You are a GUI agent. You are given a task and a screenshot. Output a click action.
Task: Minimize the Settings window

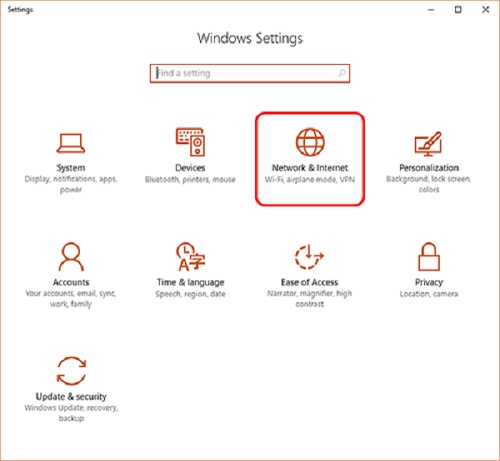click(x=431, y=10)
